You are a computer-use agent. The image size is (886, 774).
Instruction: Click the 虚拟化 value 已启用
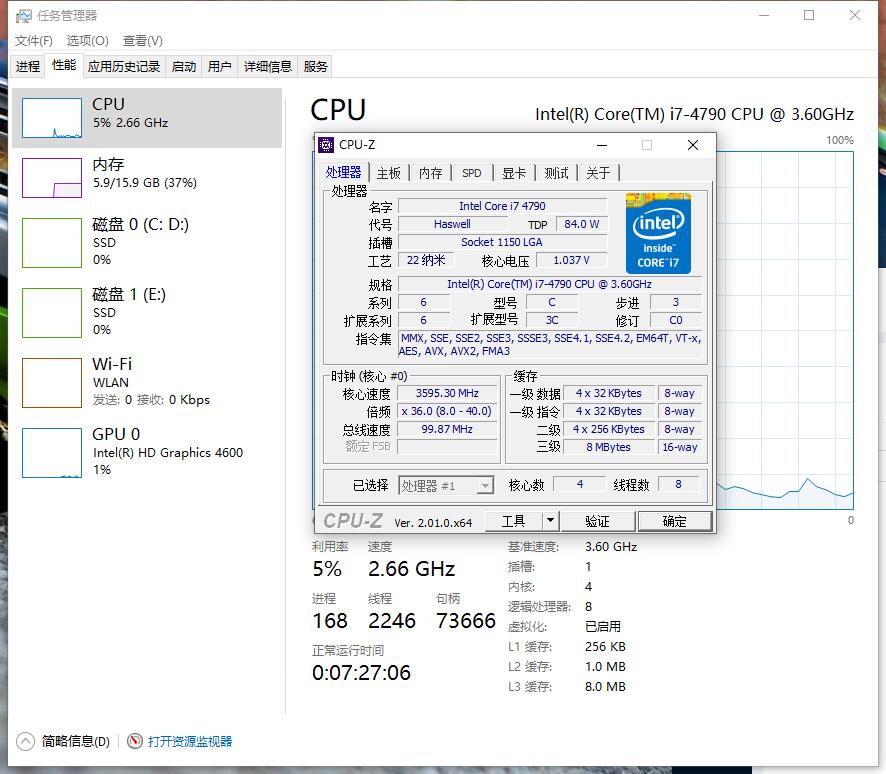(603, 627)
